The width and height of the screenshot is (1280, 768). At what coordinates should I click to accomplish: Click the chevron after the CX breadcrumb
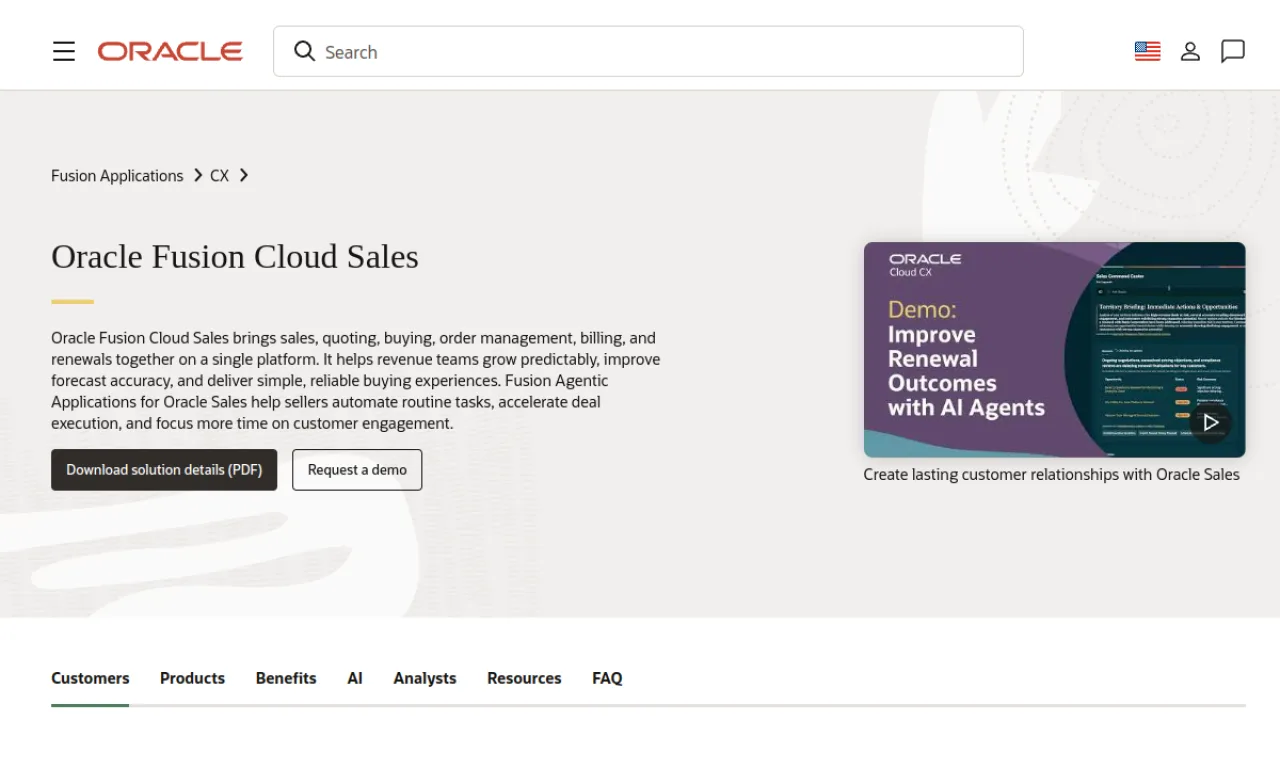[x=244, y=176]
